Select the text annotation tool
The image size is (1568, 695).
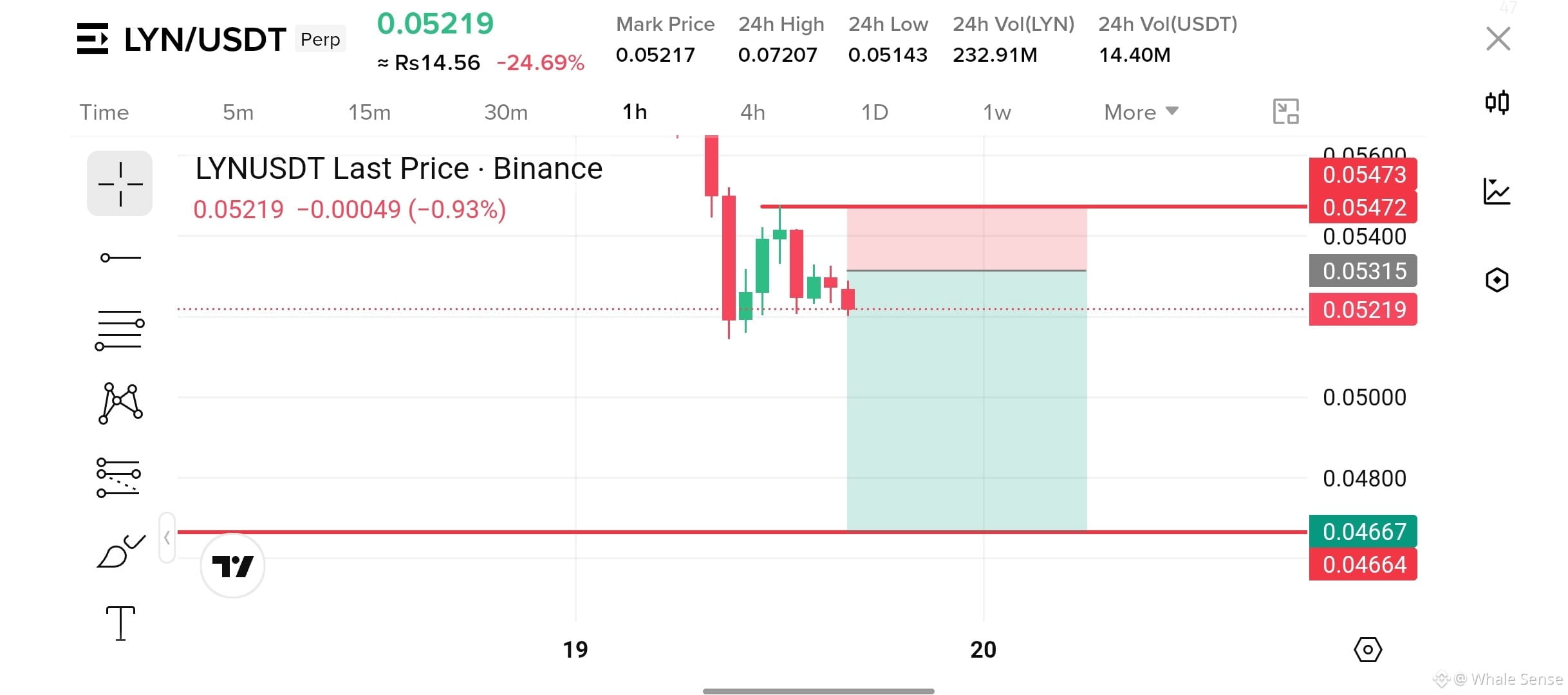pyautogui.click(x=120, y=623)
